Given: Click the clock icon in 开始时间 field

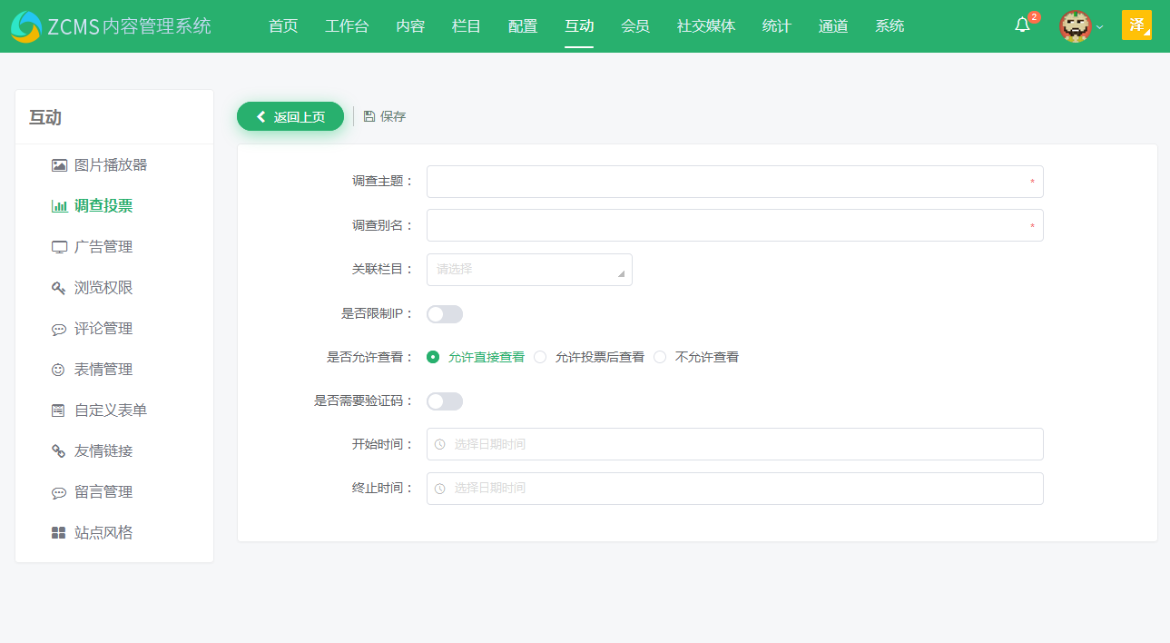Looking at the screenshot, I should tap(438, 444).
